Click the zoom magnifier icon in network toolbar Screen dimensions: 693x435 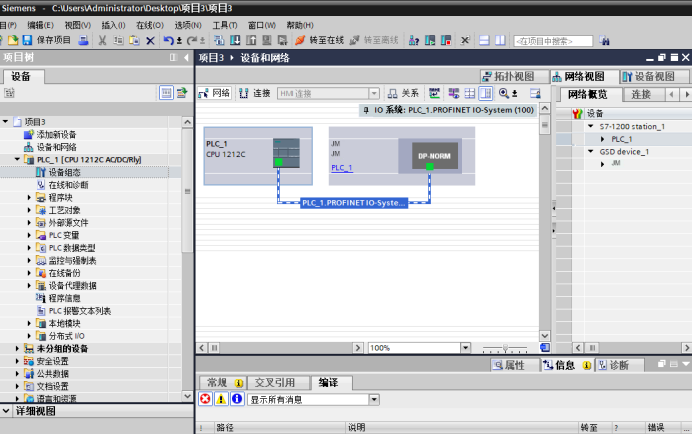(x=503, y=93)
